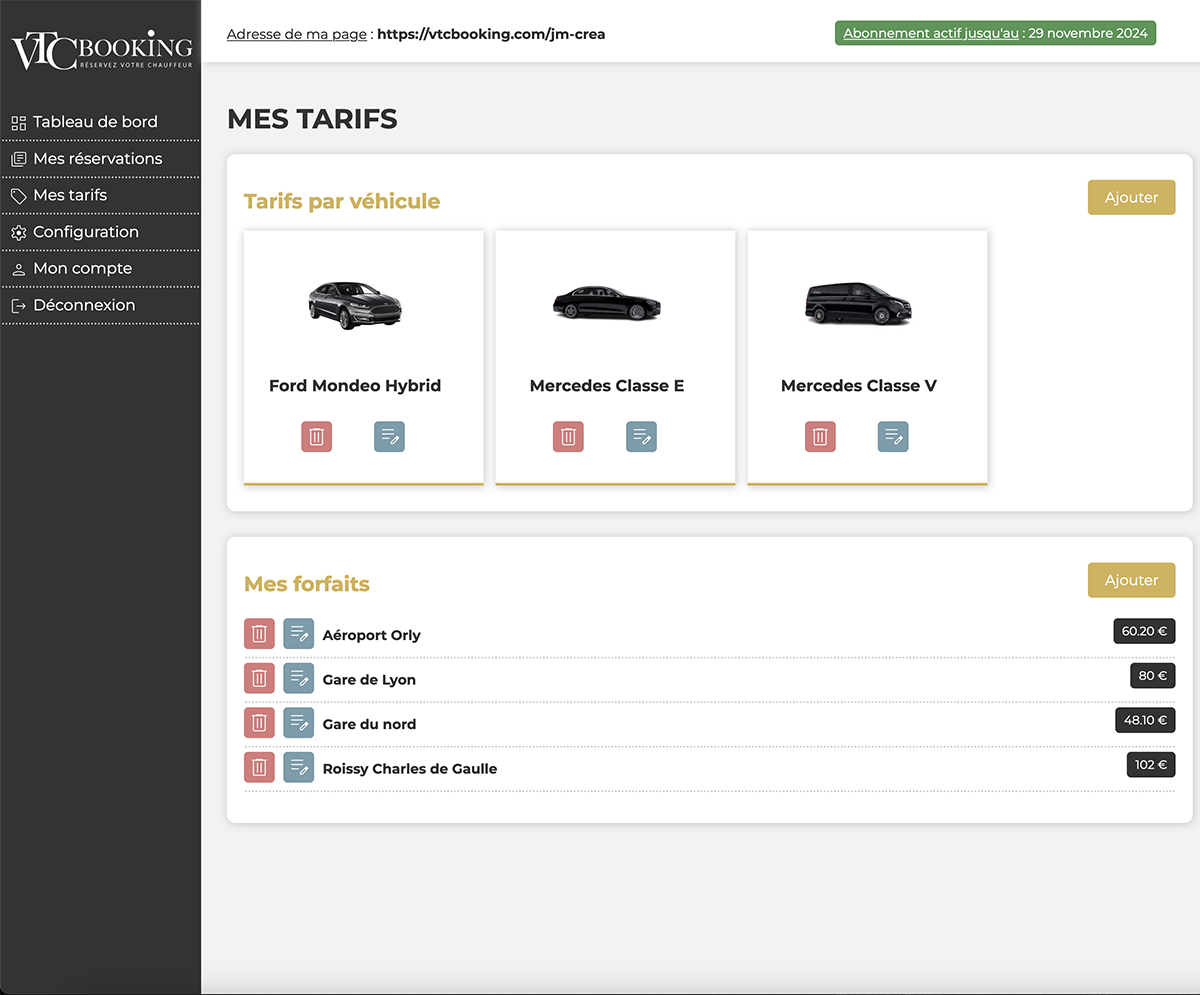
Task: Click the Mercedes Classe V van image
Action: pos(859,303)
